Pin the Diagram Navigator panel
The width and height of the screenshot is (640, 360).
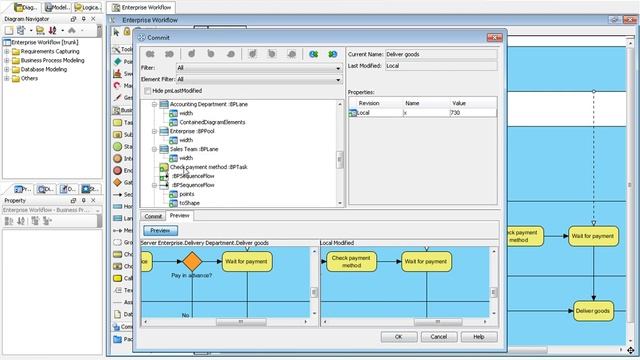[84, 19]
